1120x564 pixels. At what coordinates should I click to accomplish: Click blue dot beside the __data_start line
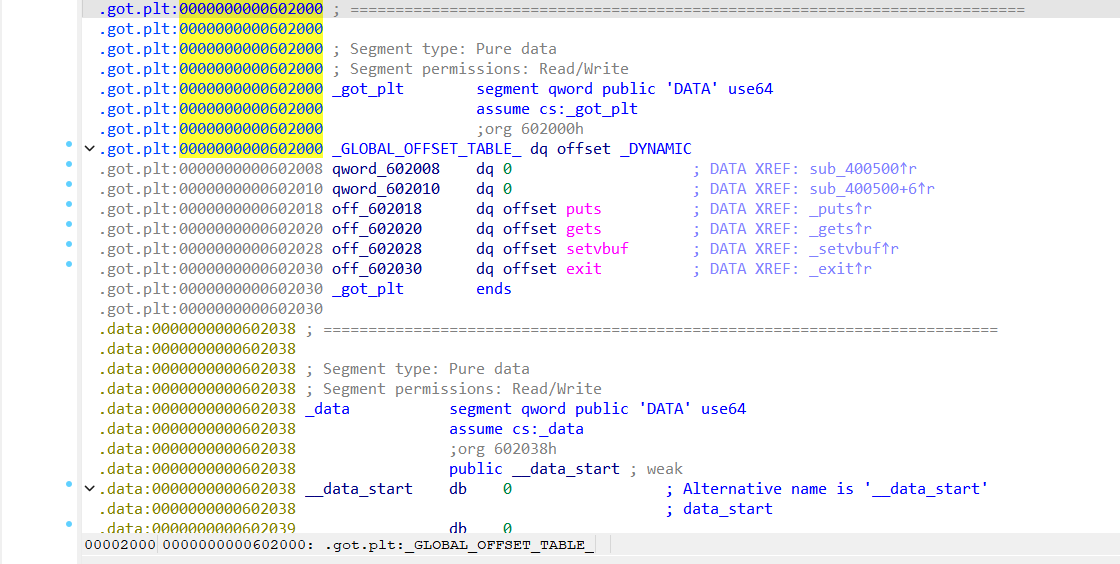[68, 484]
